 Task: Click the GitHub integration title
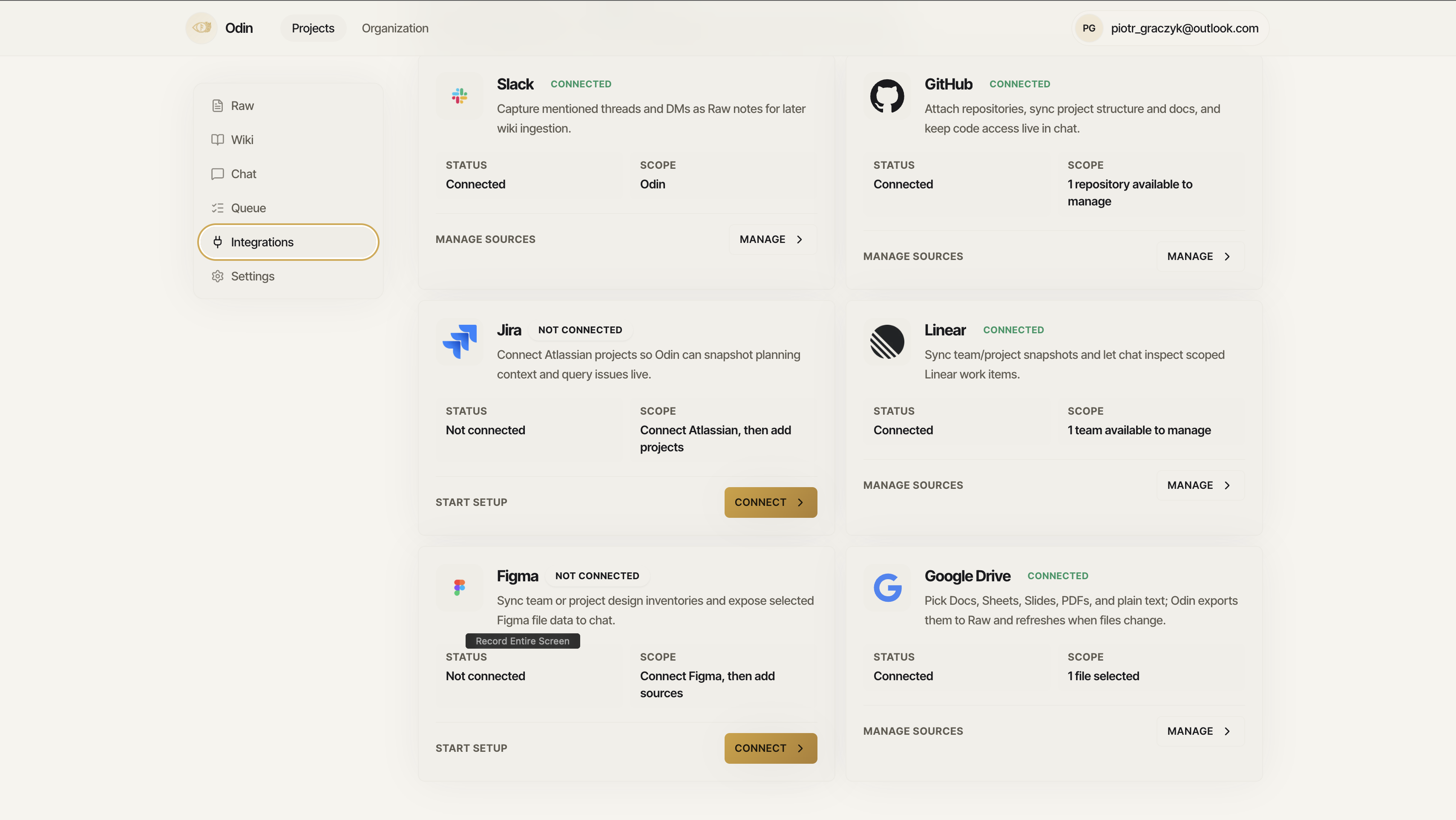pyautogui.click(x=948, y=84)
